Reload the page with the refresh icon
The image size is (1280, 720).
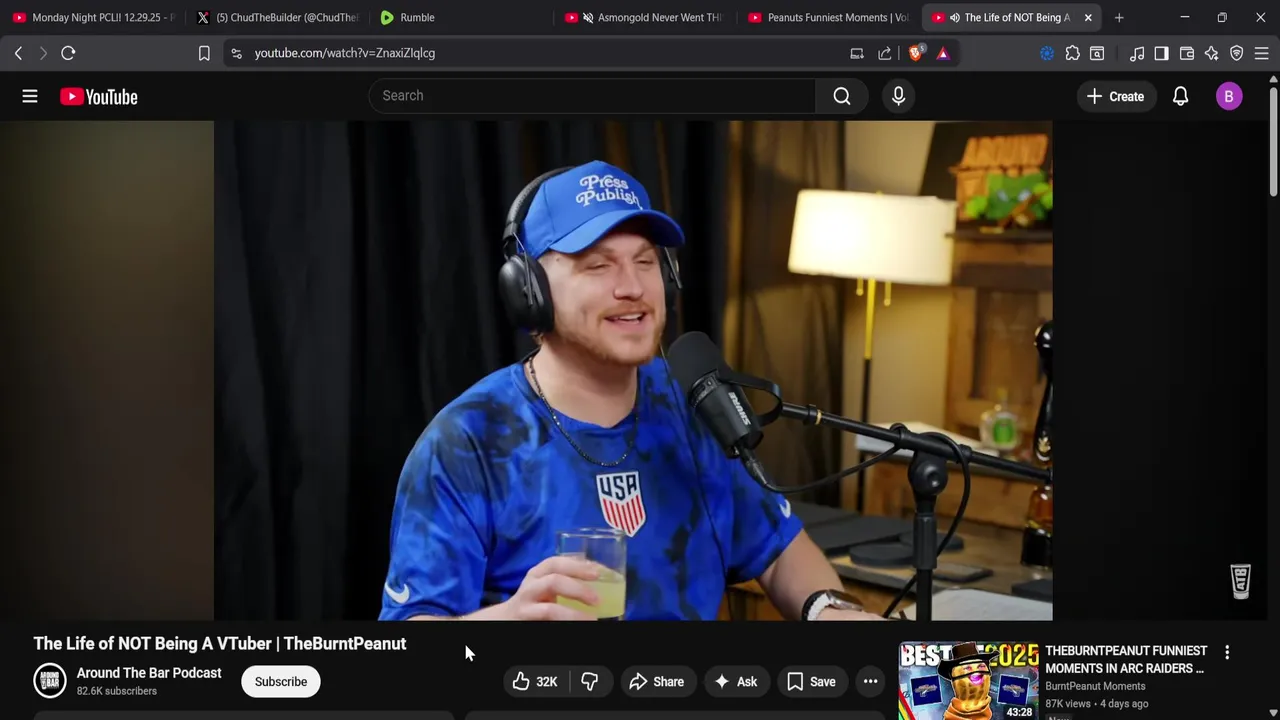68,53
